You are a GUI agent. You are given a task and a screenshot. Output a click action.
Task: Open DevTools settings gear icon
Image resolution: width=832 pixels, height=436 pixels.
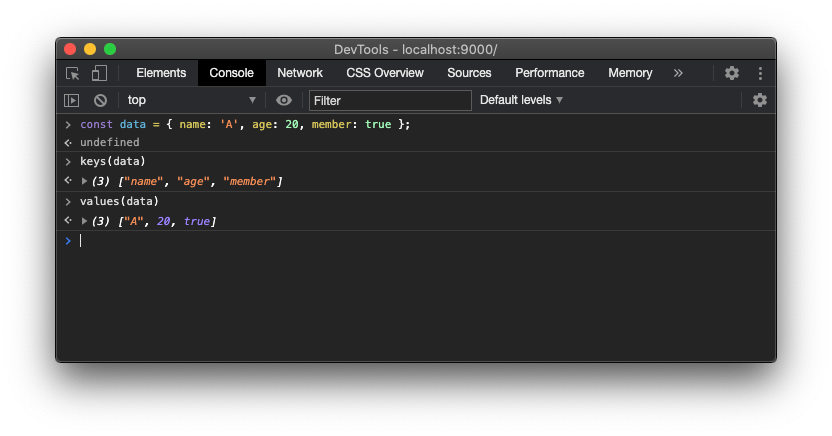[732, 73]
